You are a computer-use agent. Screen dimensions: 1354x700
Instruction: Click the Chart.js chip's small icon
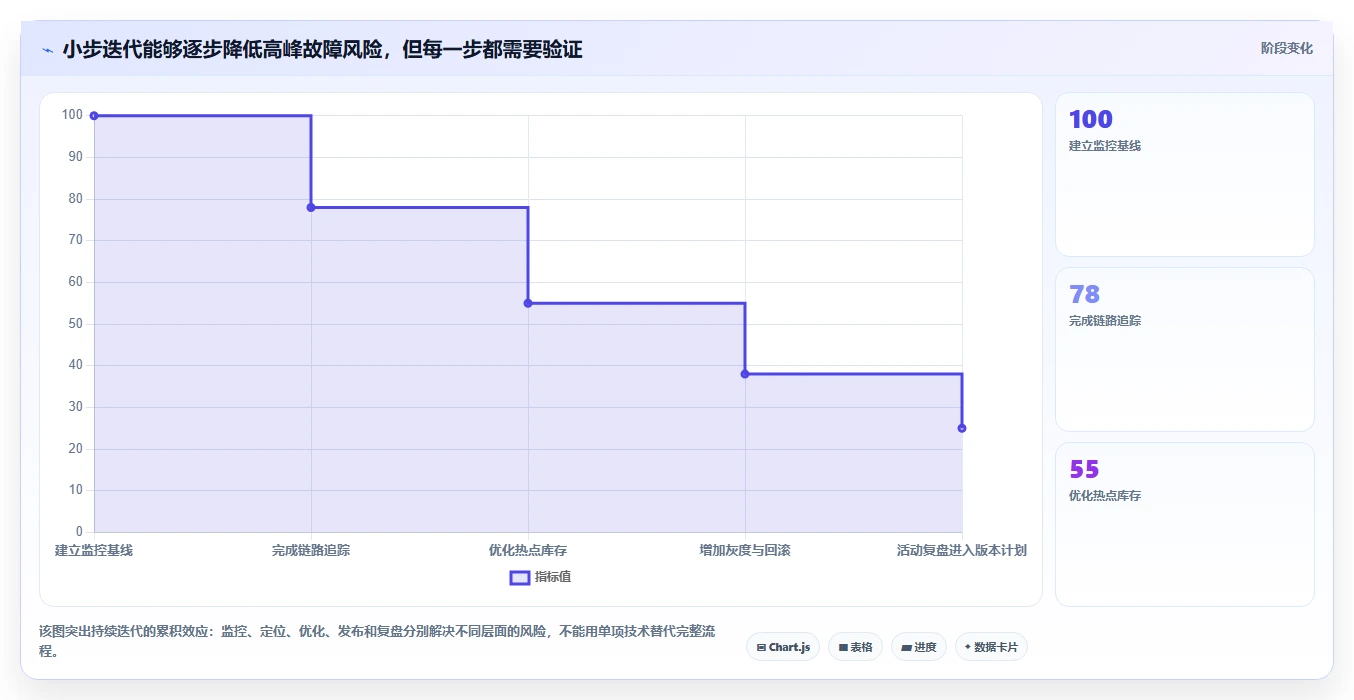tap(762, 648)
